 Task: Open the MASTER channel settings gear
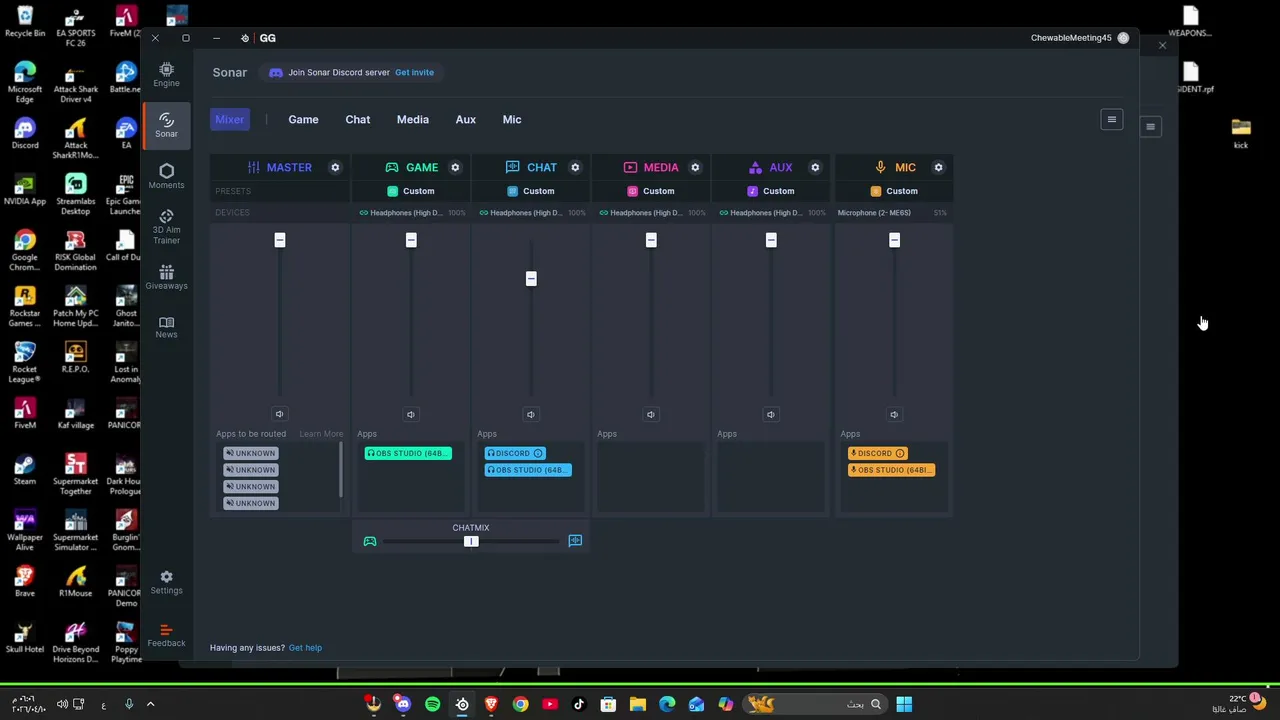tap(335, 167)
